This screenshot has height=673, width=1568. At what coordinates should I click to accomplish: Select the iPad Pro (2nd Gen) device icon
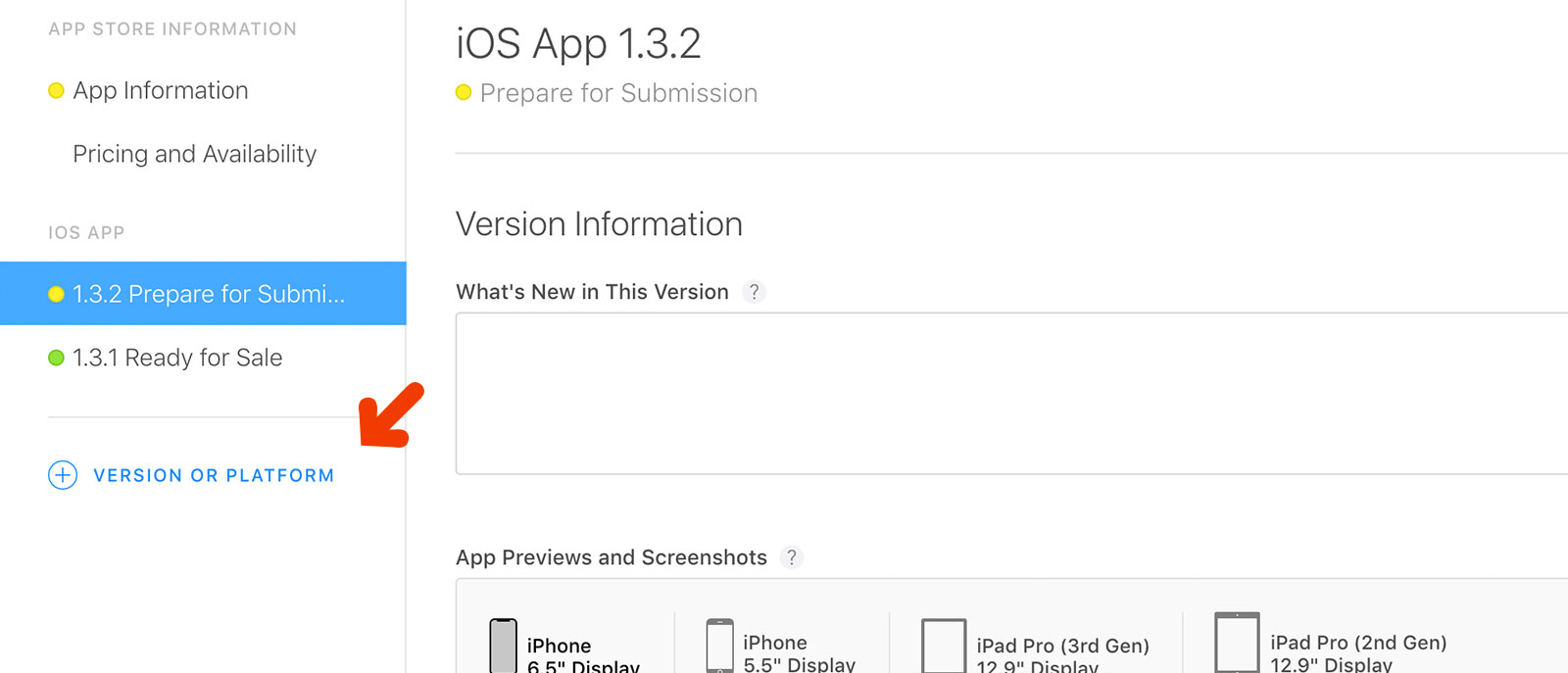[1238, 644]
